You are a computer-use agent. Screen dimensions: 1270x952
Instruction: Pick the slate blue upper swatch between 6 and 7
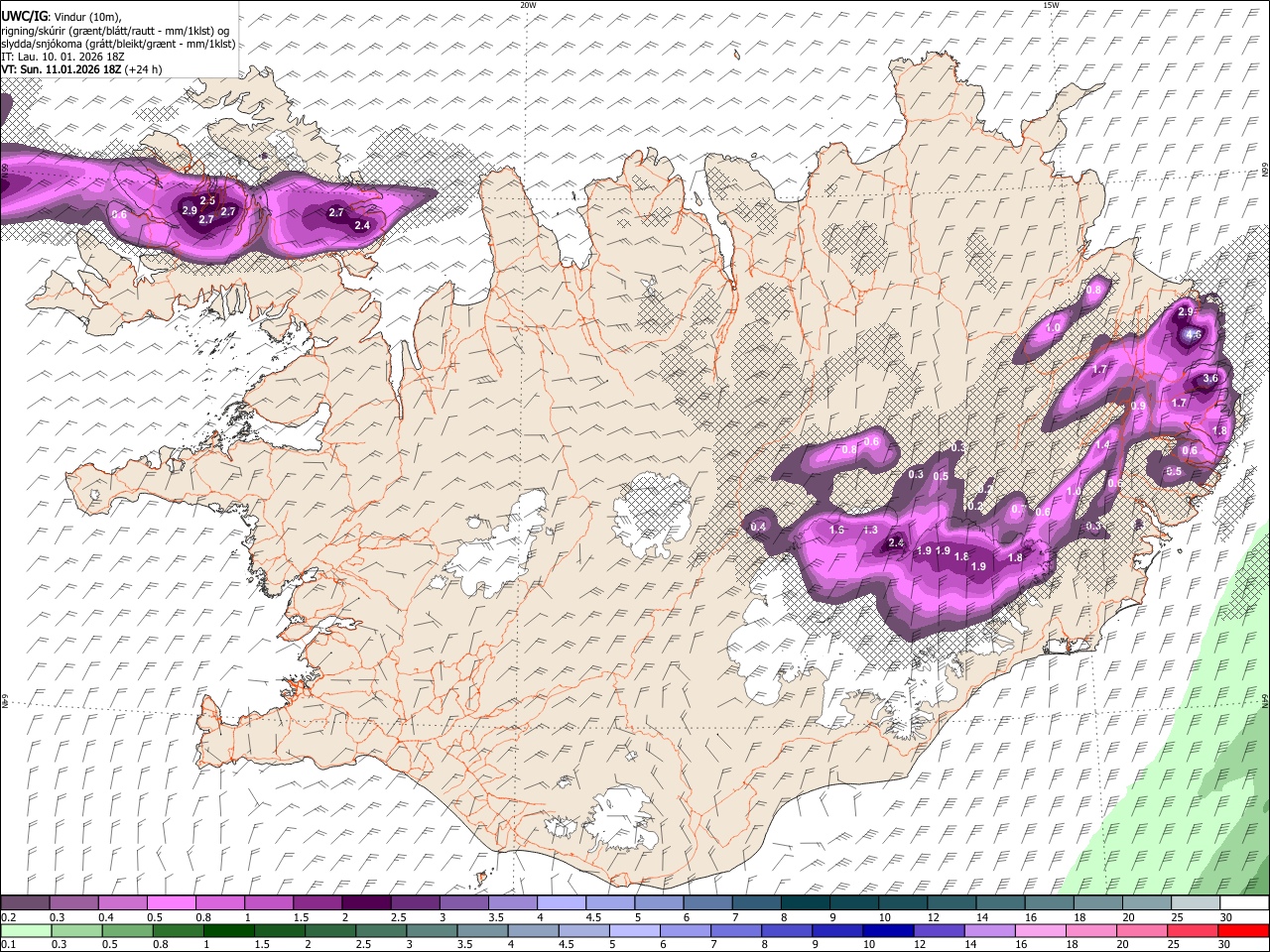[707, 903]
